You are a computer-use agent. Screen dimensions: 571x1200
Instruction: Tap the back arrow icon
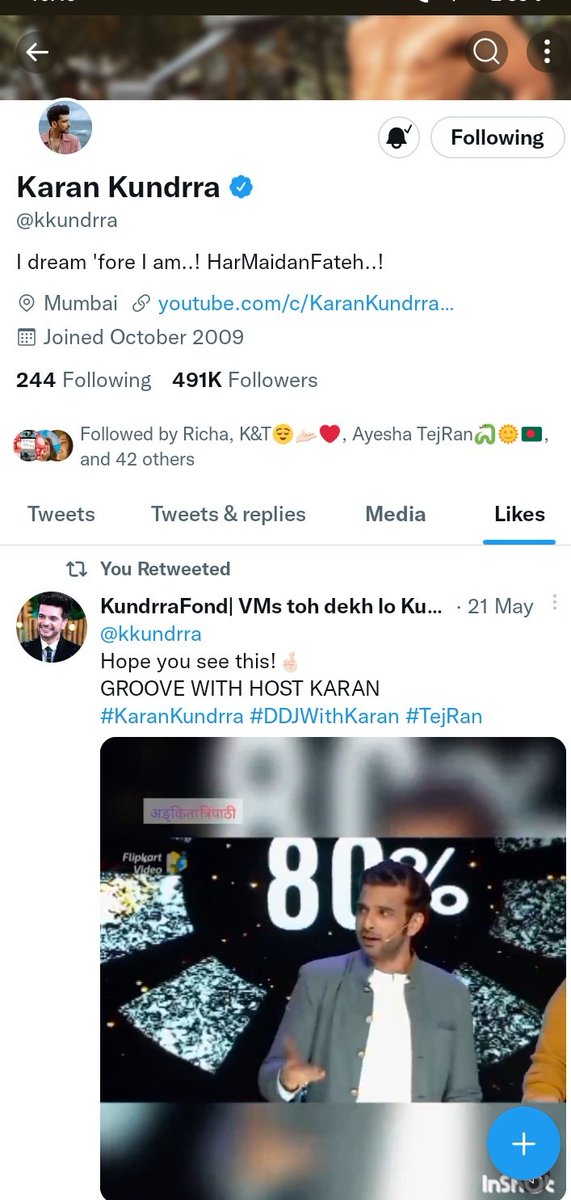point(37,52)
